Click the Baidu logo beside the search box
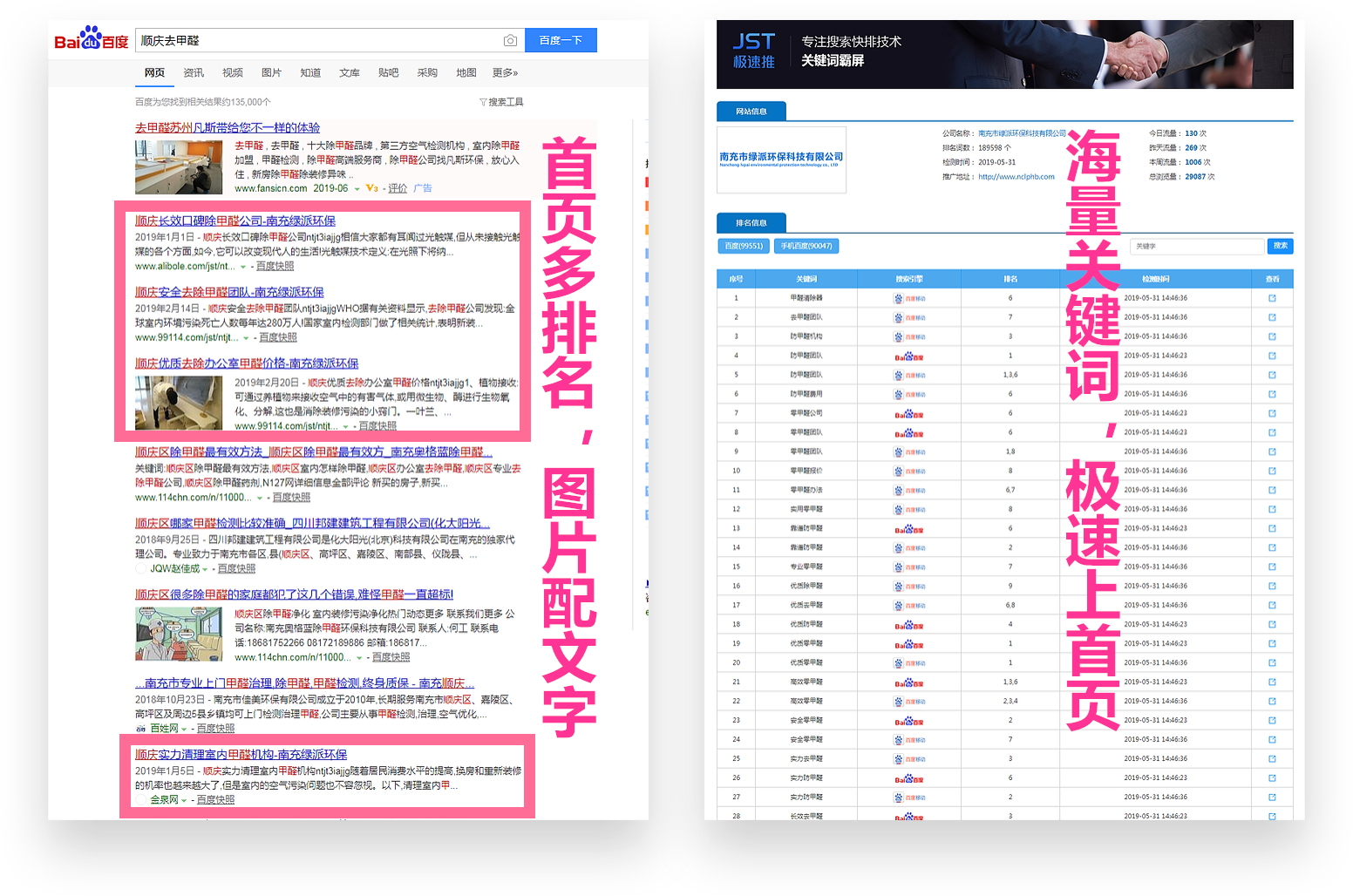 (x=92, y=39)
